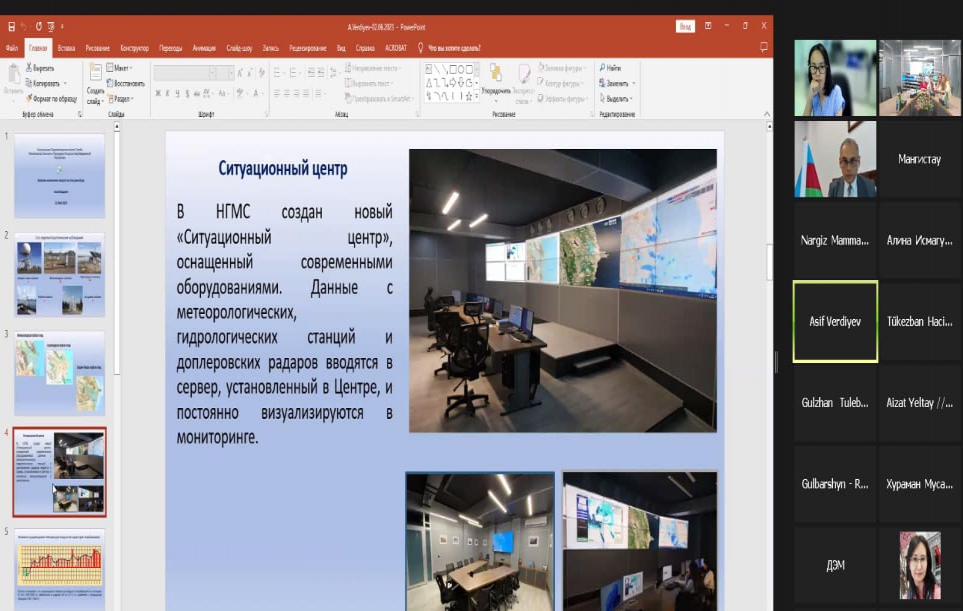Collapse the ribbon with the chevron

(x=766, y=114)
